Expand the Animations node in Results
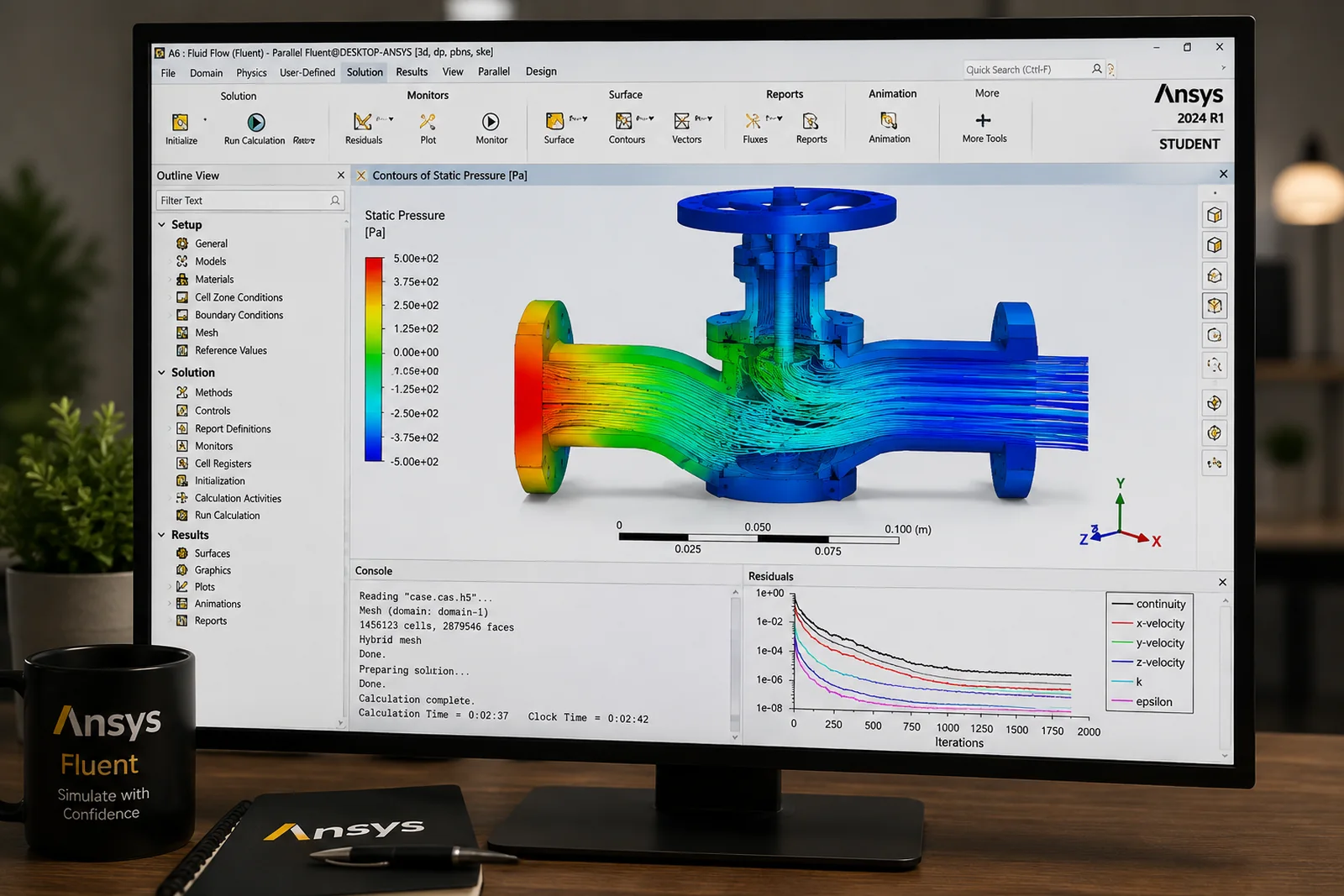1344x896 pixels. [x=171, y=604]
